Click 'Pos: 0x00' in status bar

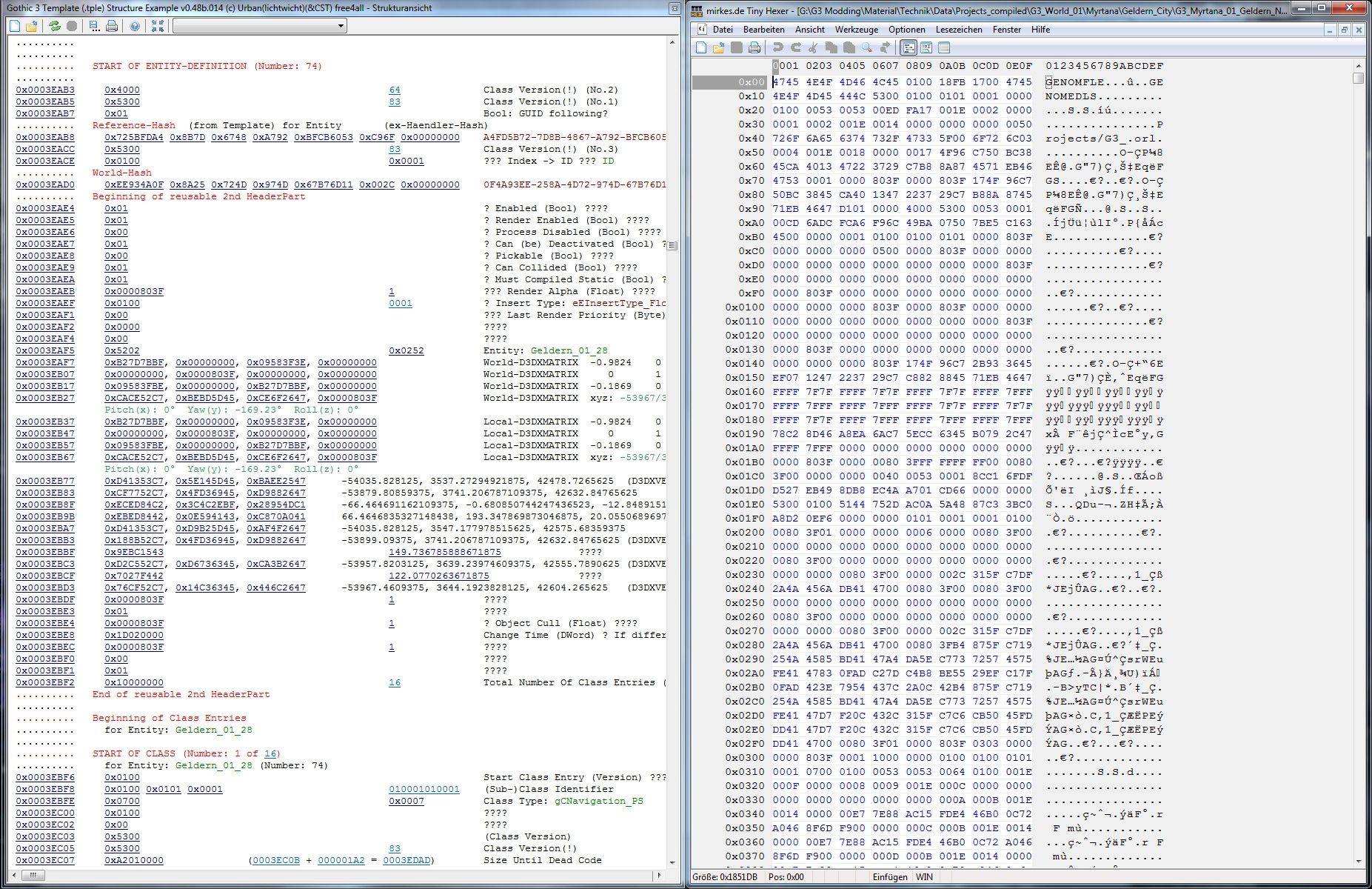(787, 877)
